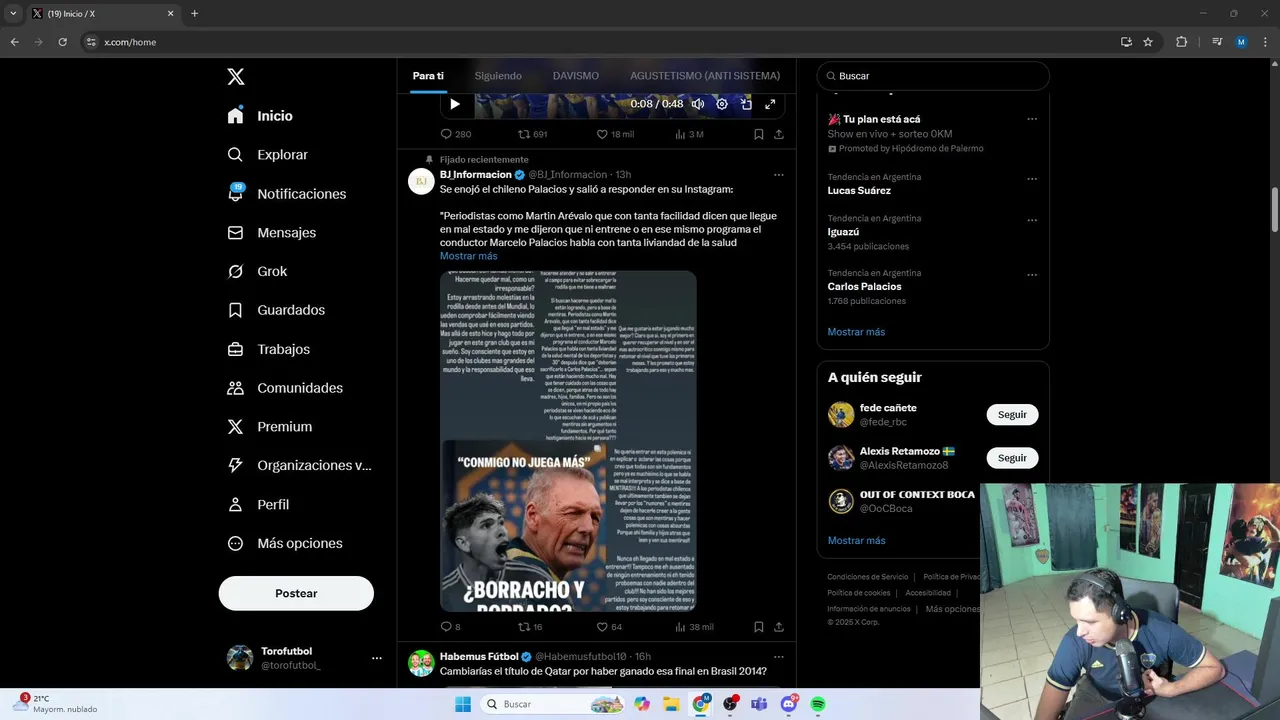Open more options for Carlos Palacios trend
1280x720 pixels.
(x=1032, y=275)
